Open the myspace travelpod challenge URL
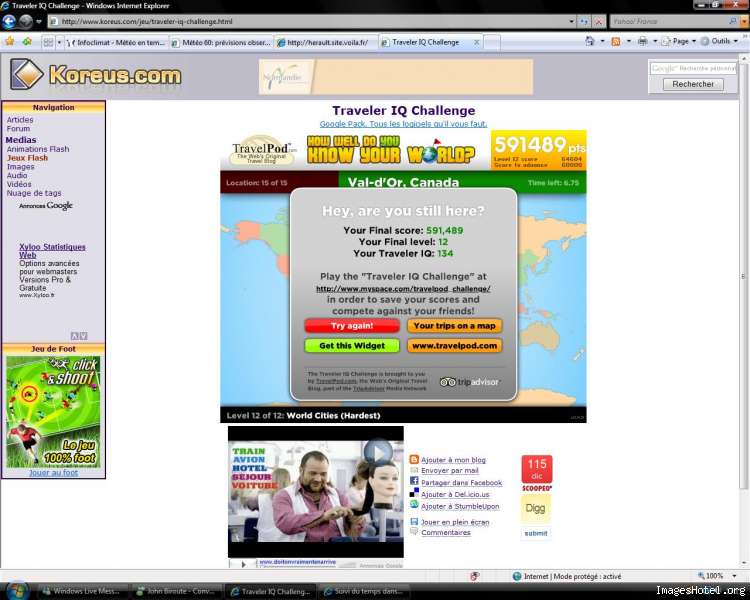 click(x=403, y=289)
